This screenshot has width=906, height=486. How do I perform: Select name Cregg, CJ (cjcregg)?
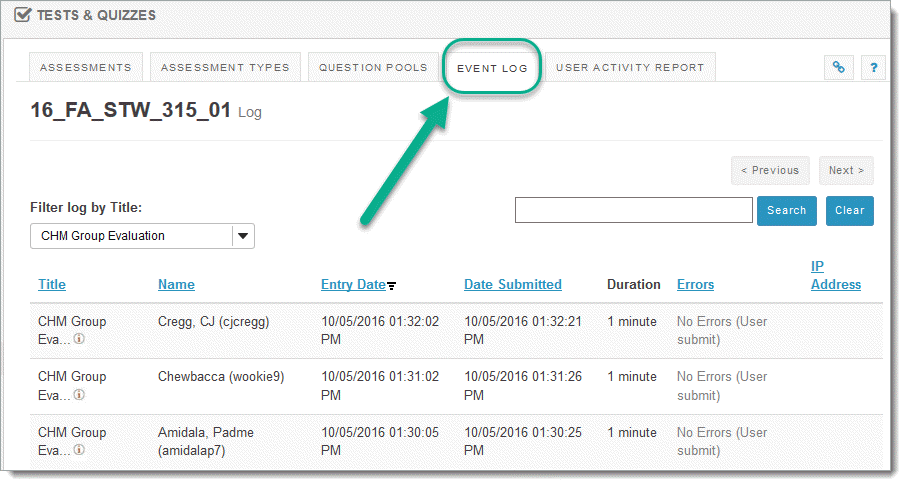pyautogui.click(x=214, y=321)
